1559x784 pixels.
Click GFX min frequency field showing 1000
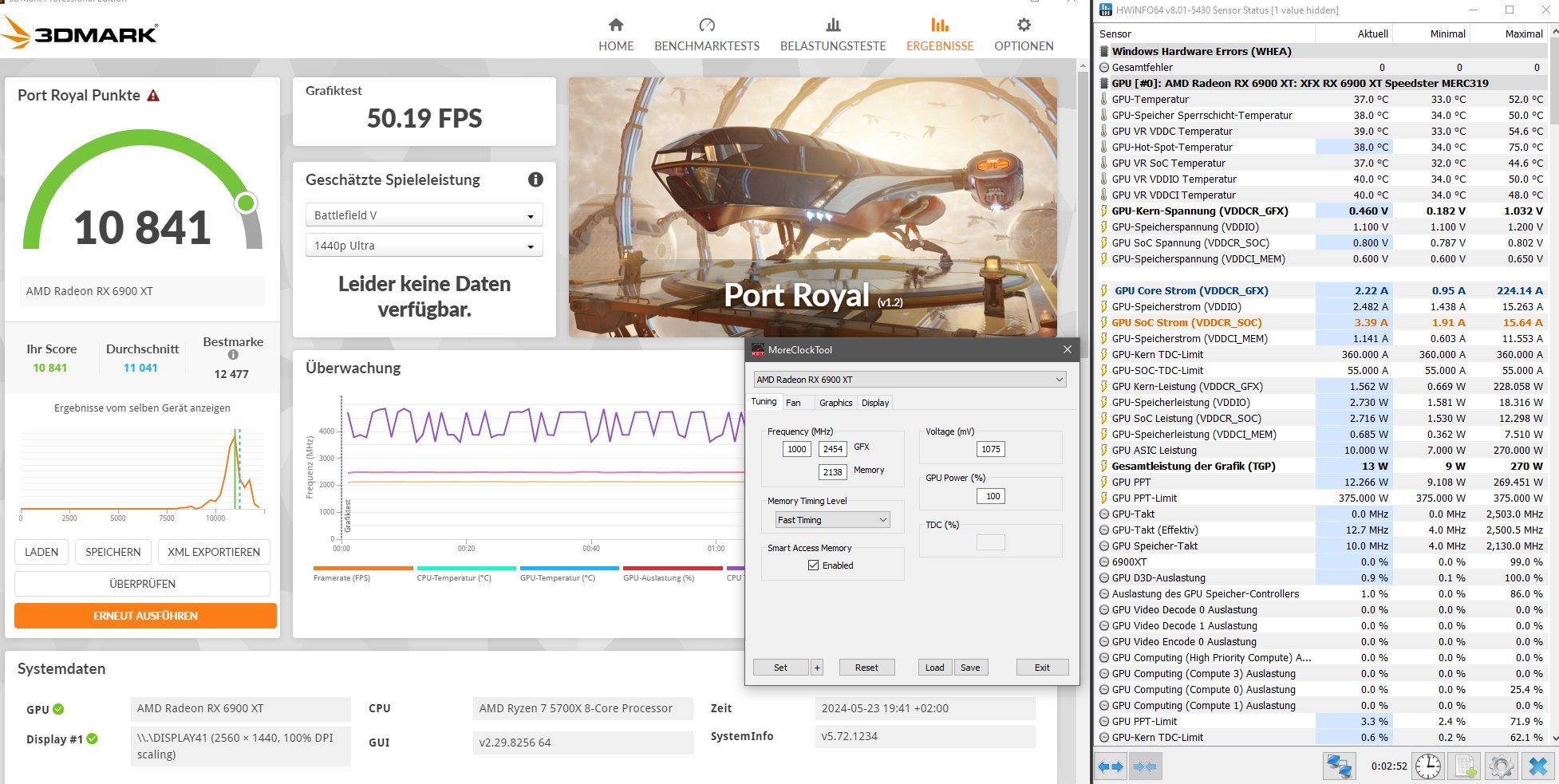(x=797, y=449)
